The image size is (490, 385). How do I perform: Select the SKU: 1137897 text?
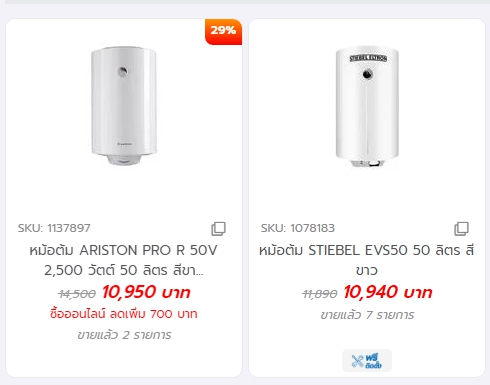pos(54,228)
